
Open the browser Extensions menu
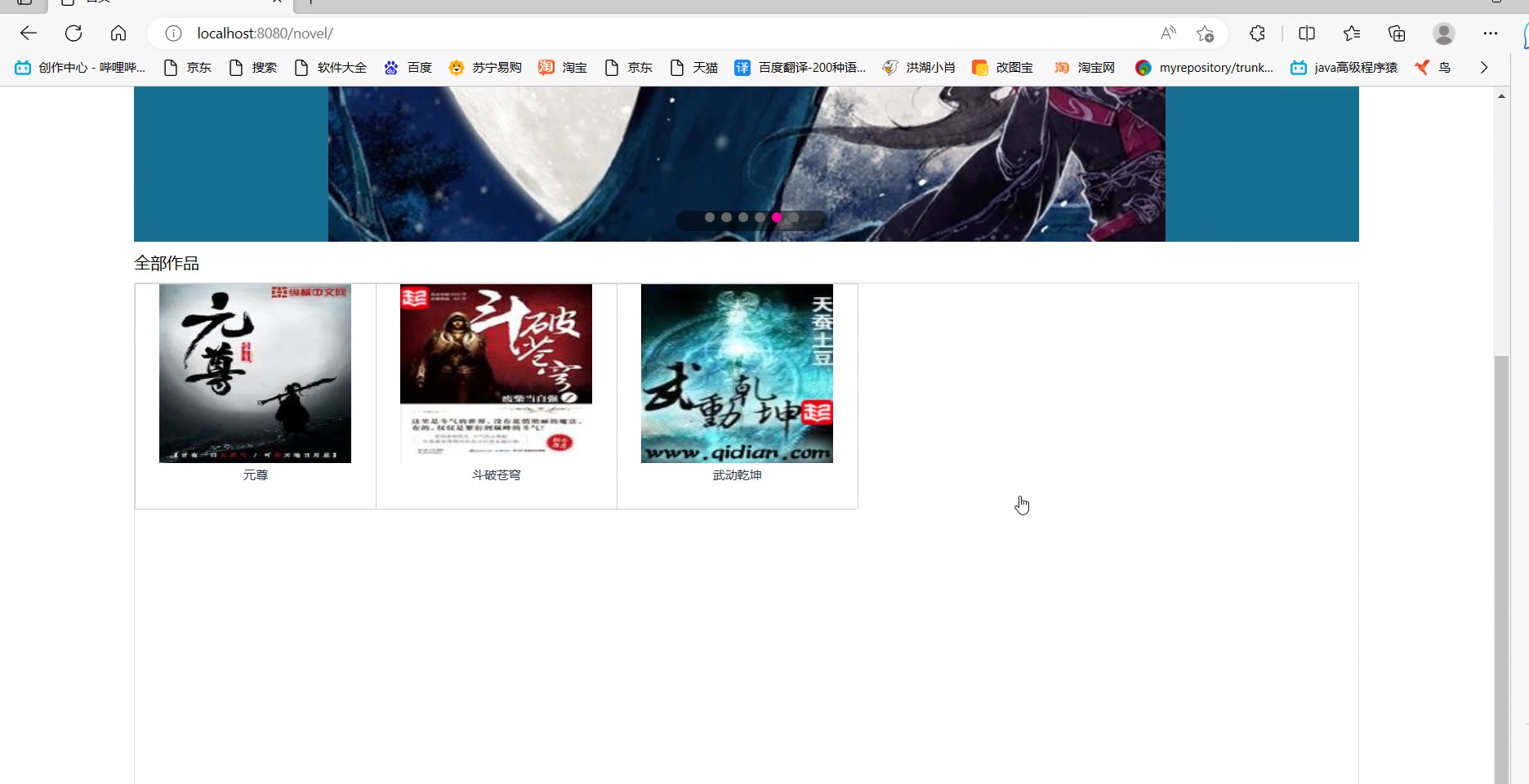click(x=1257, y=33)
